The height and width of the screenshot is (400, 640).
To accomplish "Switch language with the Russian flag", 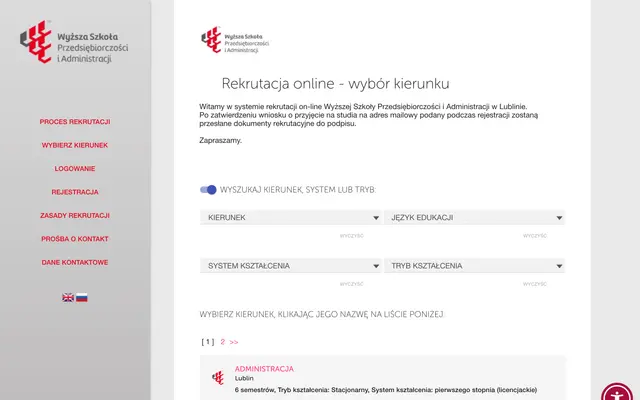I will (82, 298).
